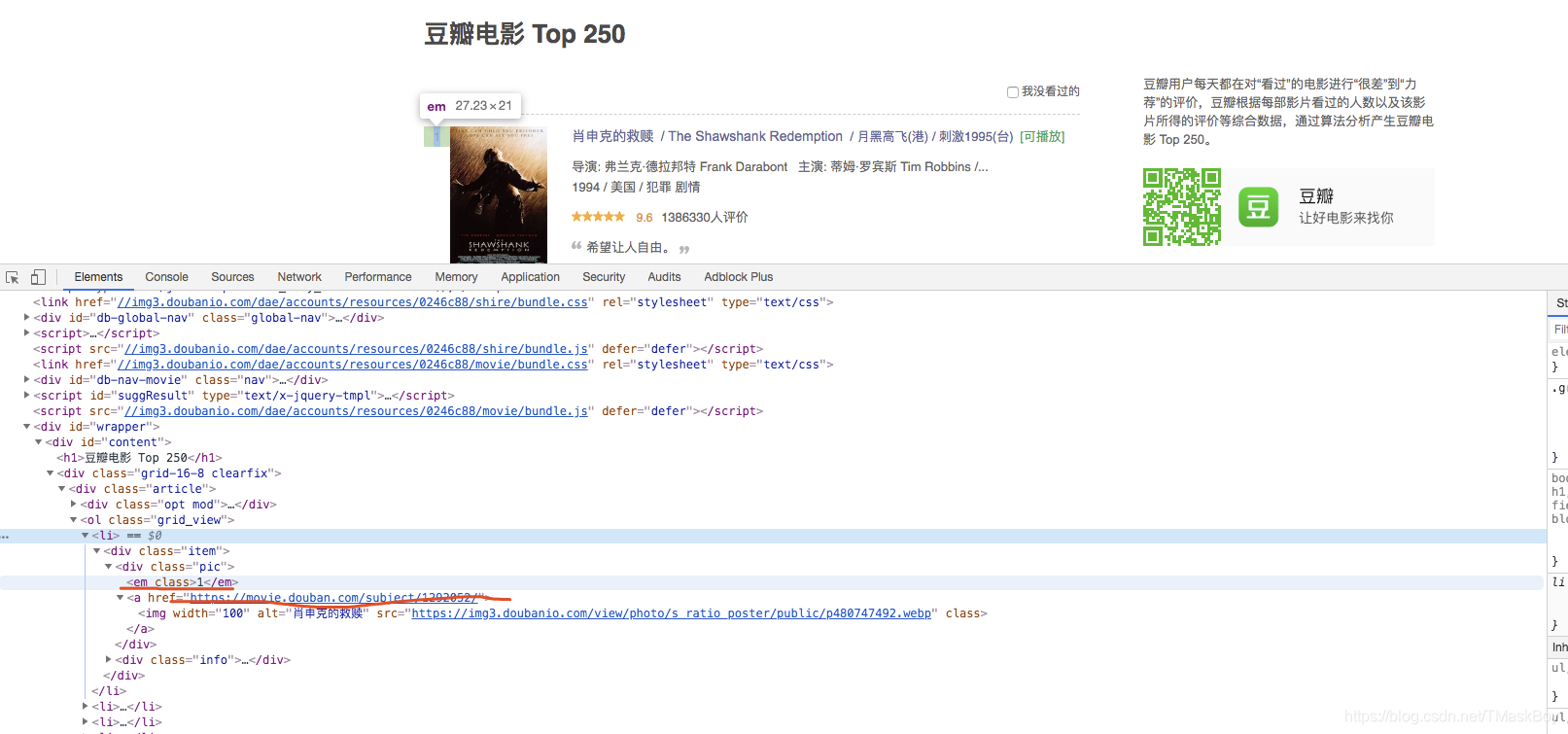Viewport: 1568px width, 734px height.
Task: Collapse the pic div node
Action: click(x=109, y=566)
